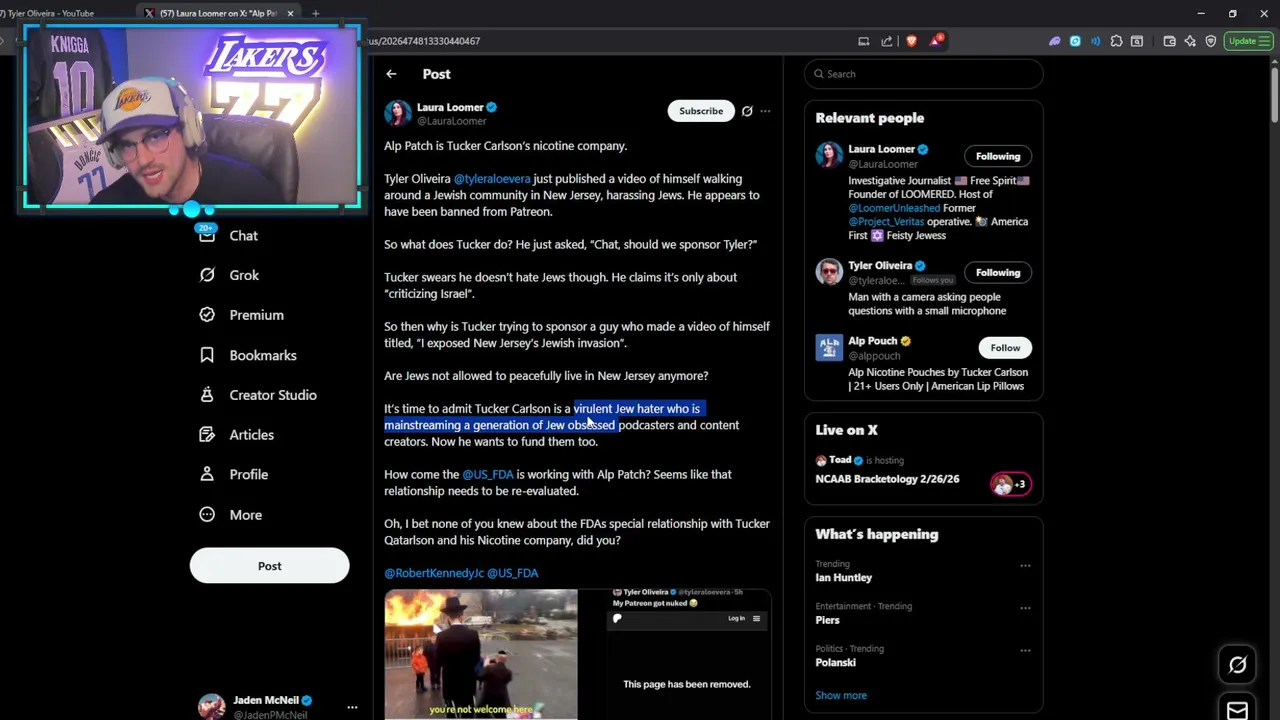Open the @US_FDA mention after 'How come the'
The width and height of the screenshot is (1280, 720).
[x=487, y=475]
